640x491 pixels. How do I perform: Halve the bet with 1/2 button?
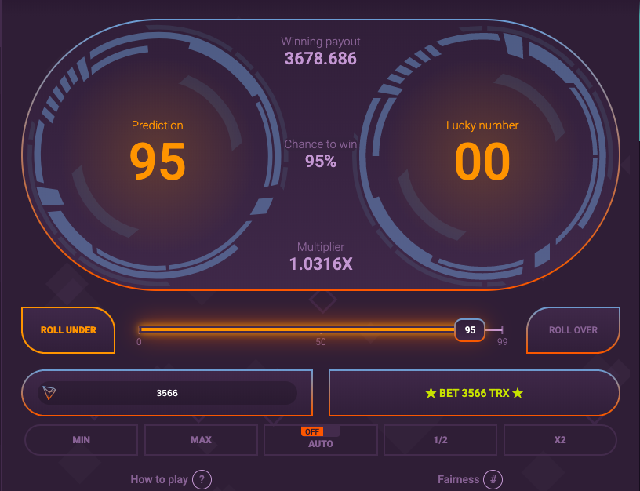[x=440, y=440]
